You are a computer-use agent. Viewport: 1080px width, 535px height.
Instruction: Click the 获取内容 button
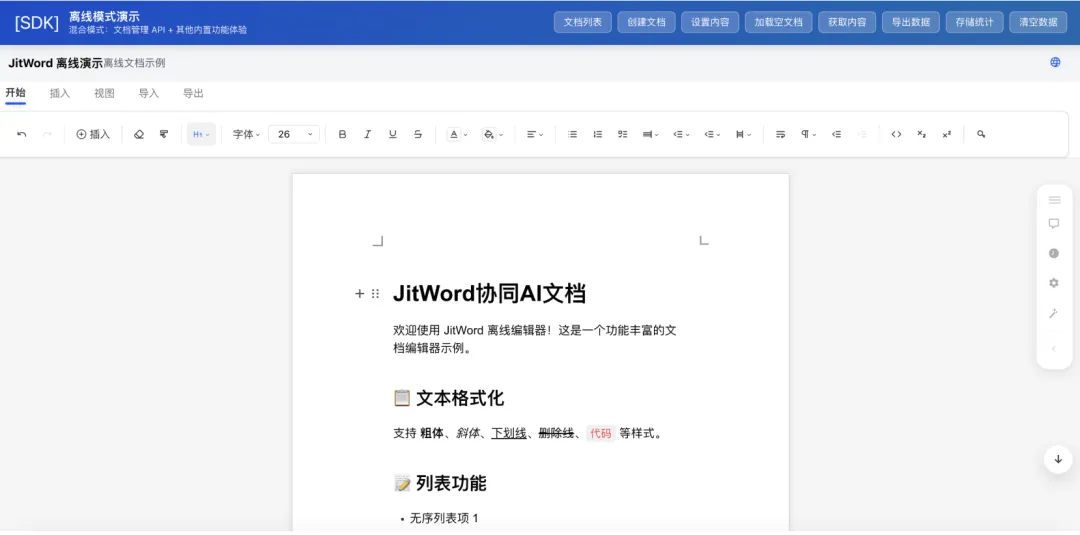847,22
